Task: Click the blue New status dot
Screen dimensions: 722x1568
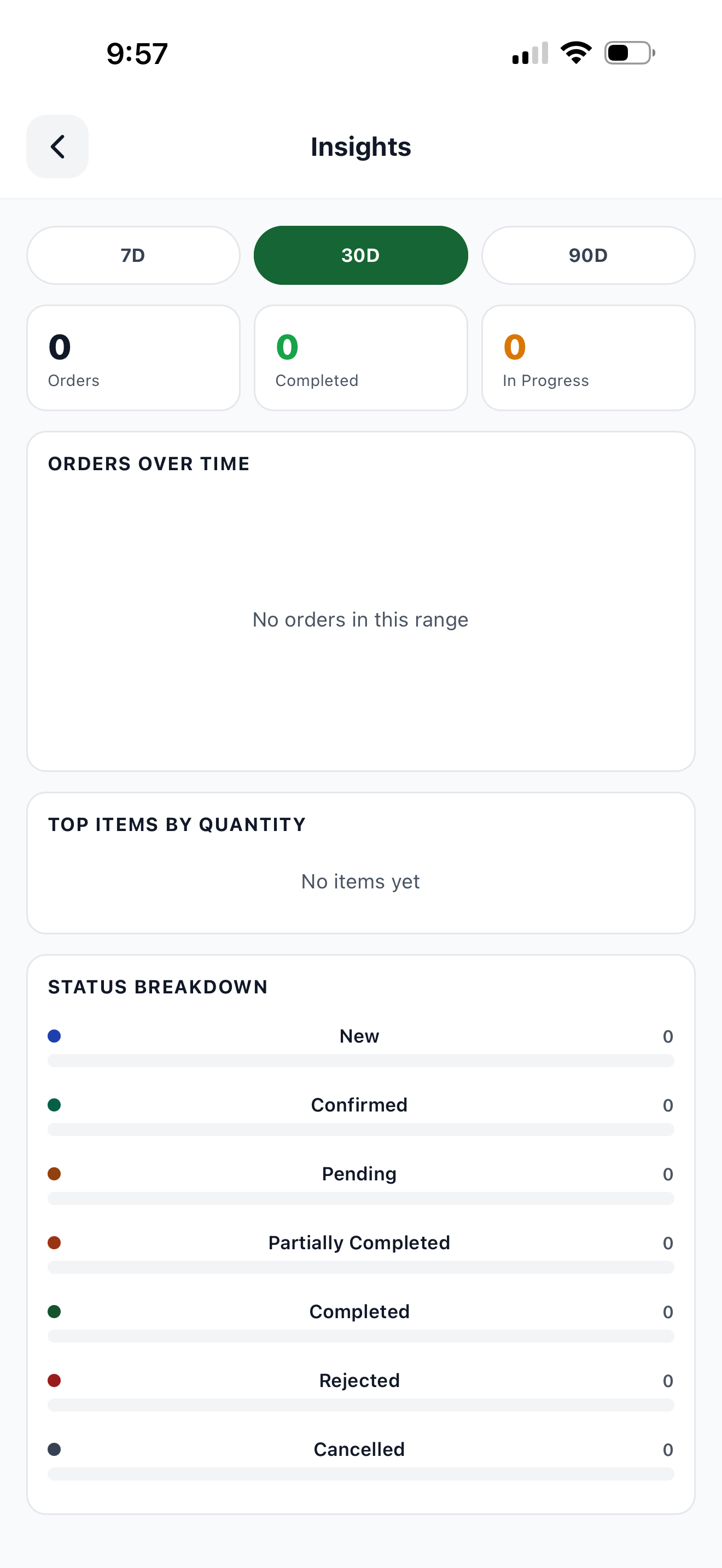Action: pos(54,1036)
